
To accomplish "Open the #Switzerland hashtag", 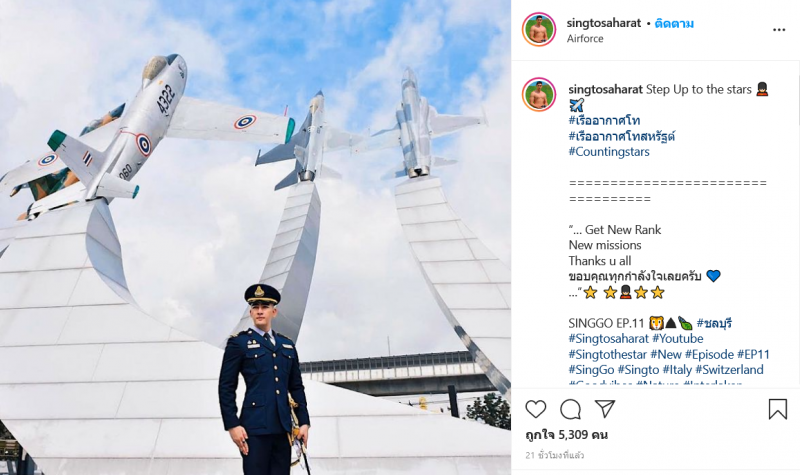I will [x=729, y=370].
